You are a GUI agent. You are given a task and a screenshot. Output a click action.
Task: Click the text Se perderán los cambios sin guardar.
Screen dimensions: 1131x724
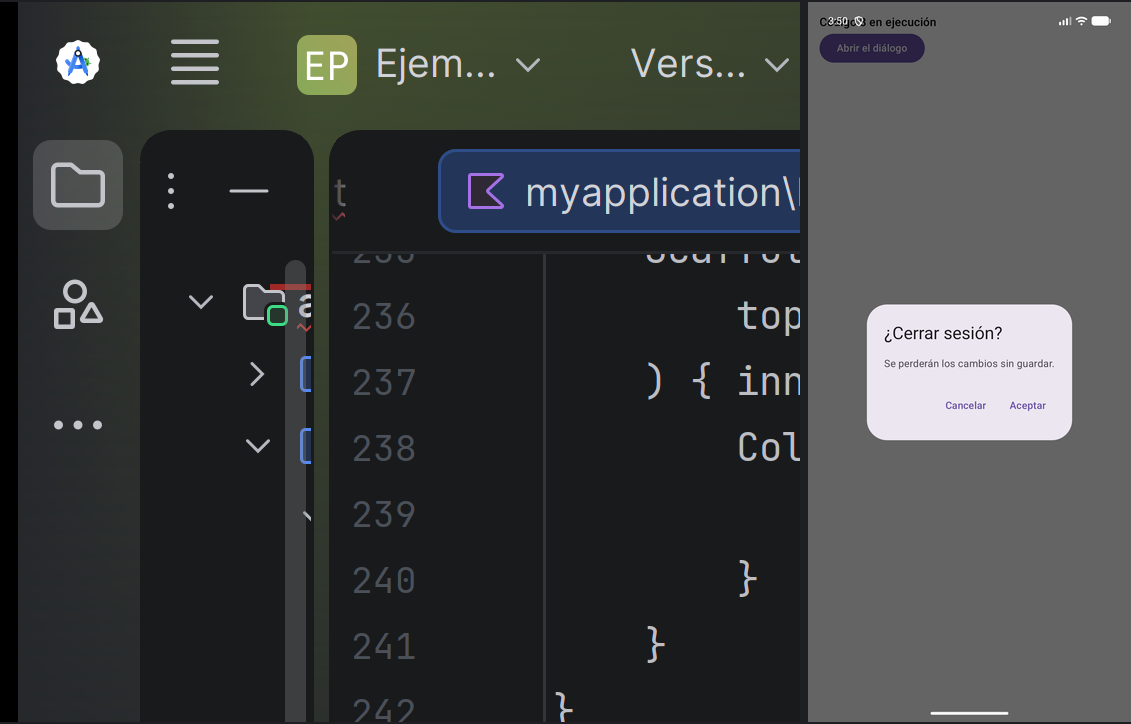tap(969, 363)
